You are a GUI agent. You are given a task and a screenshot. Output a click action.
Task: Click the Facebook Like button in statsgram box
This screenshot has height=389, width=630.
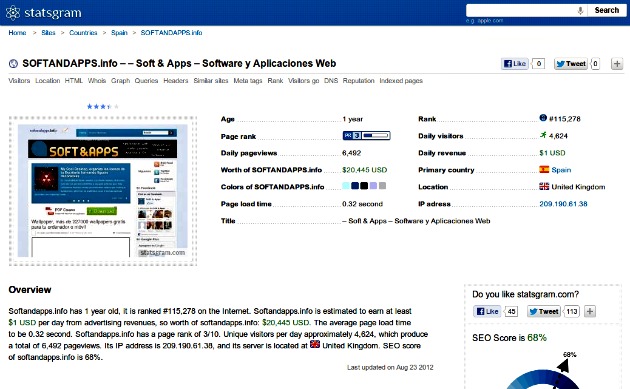[487, 311]
